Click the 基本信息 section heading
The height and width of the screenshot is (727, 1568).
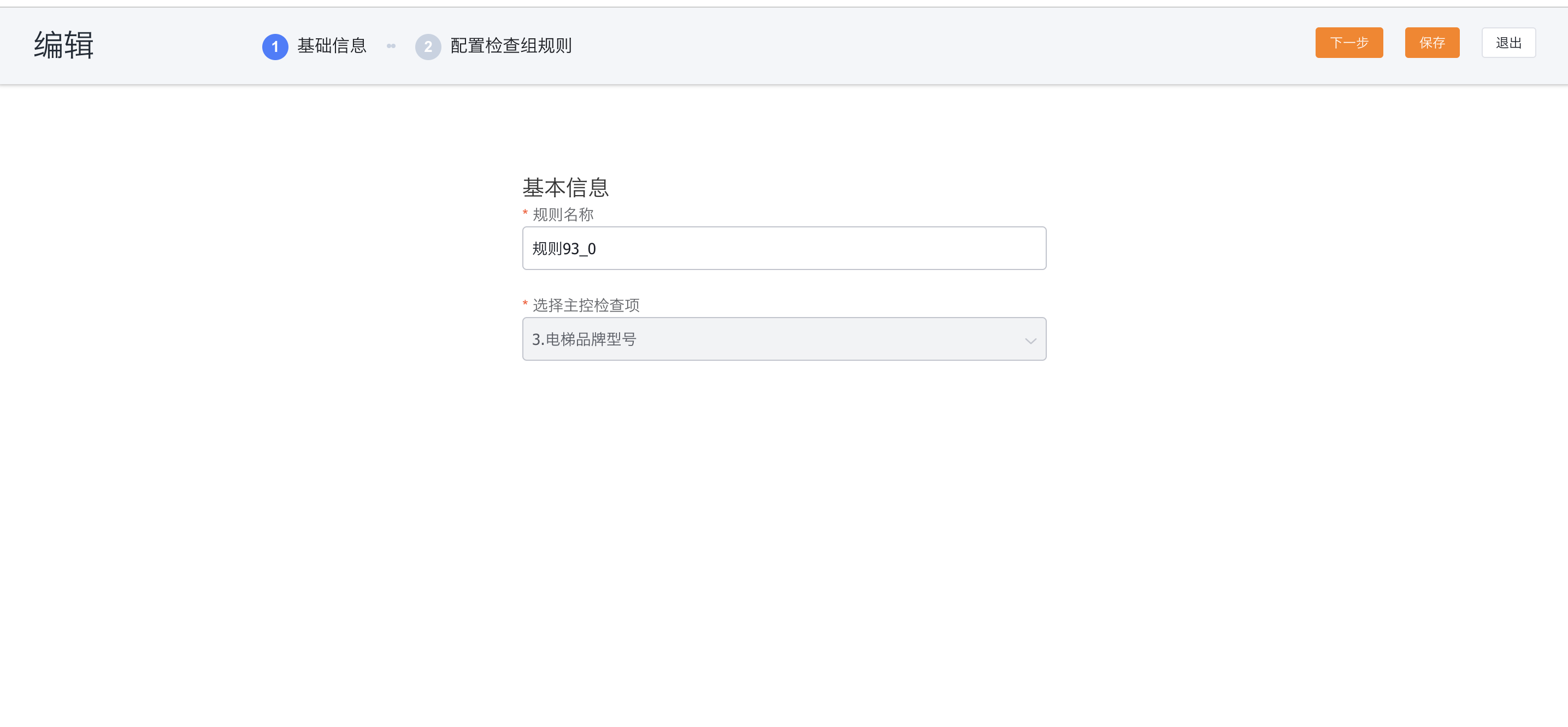[565, 187]
